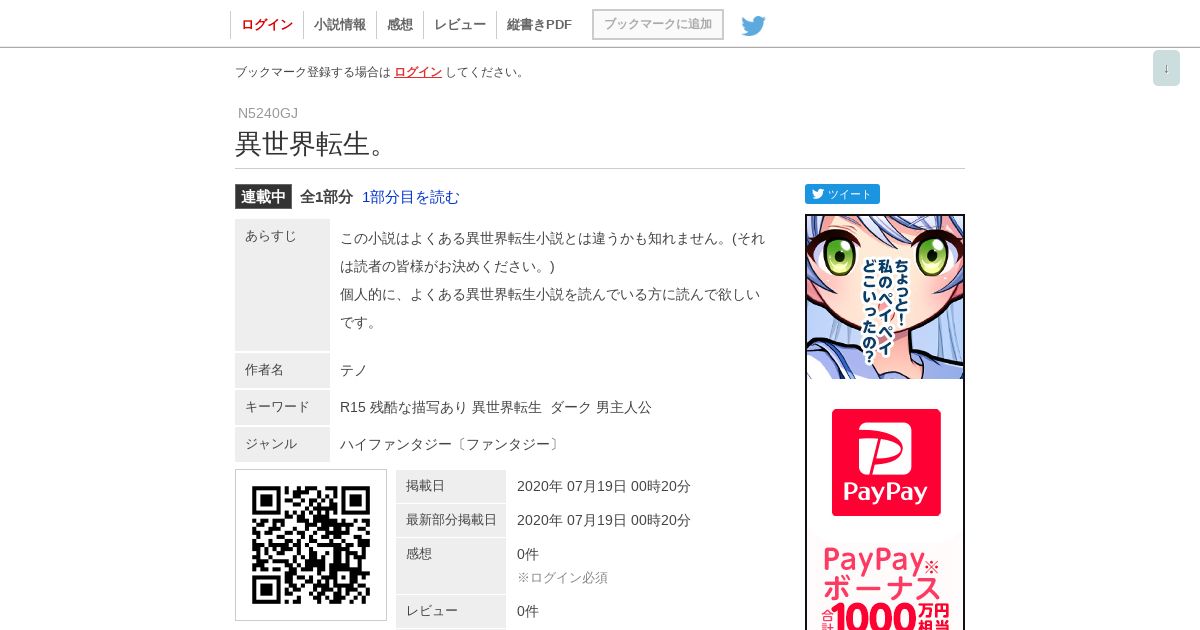Click the 作者名 row label
This screenshot has width=1200, height=630.
point(282,370)
